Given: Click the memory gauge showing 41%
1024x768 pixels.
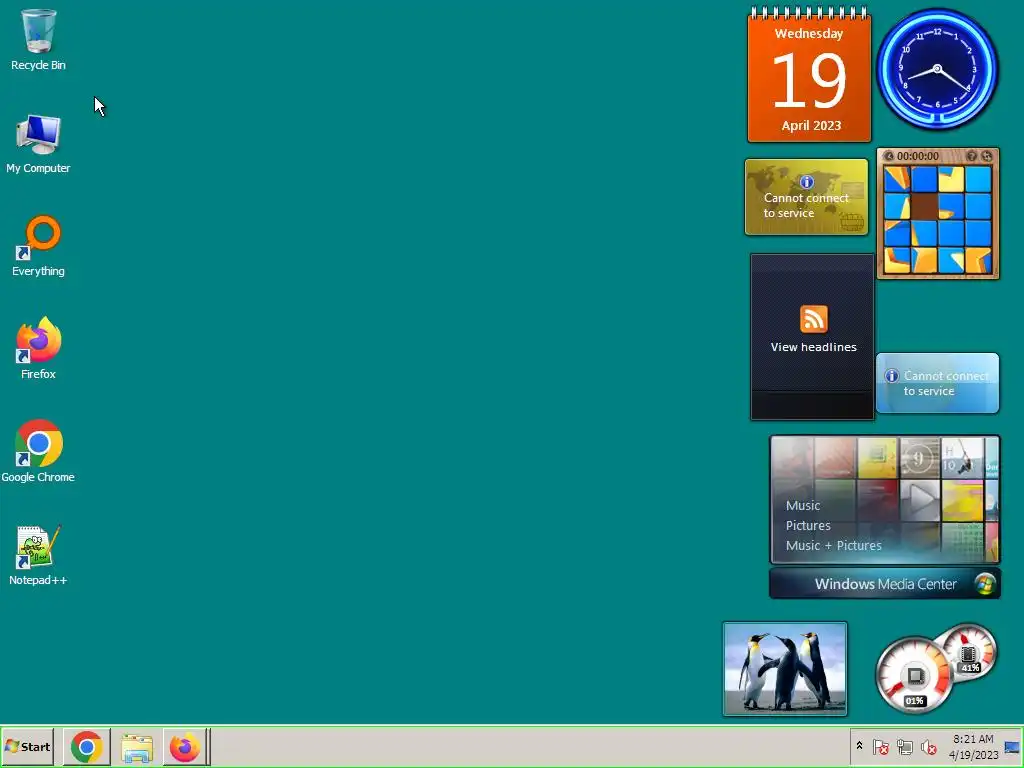Looking at the screenshot, I should tap(969, 653).
